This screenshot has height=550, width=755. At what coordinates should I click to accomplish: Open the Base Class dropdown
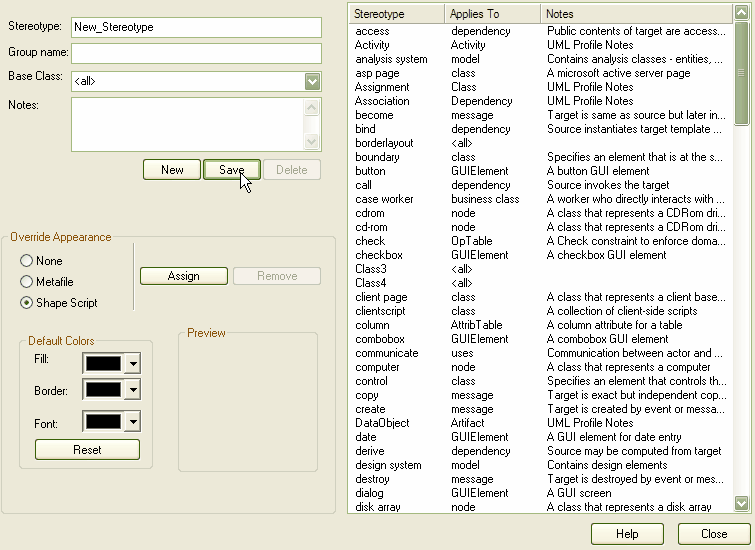pyautogui.click(x=313, y=82)
